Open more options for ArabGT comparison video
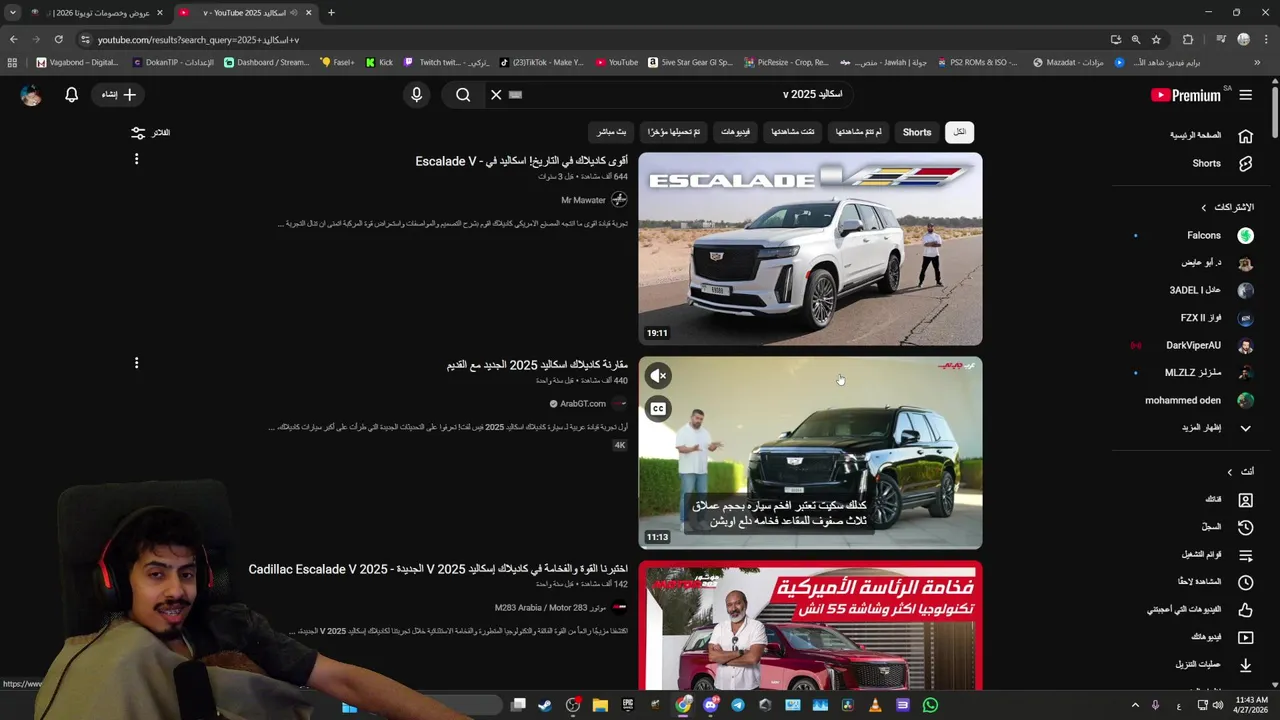Image resolution: width=1280 pixels, height=720 pixels. tap(136, 363)
